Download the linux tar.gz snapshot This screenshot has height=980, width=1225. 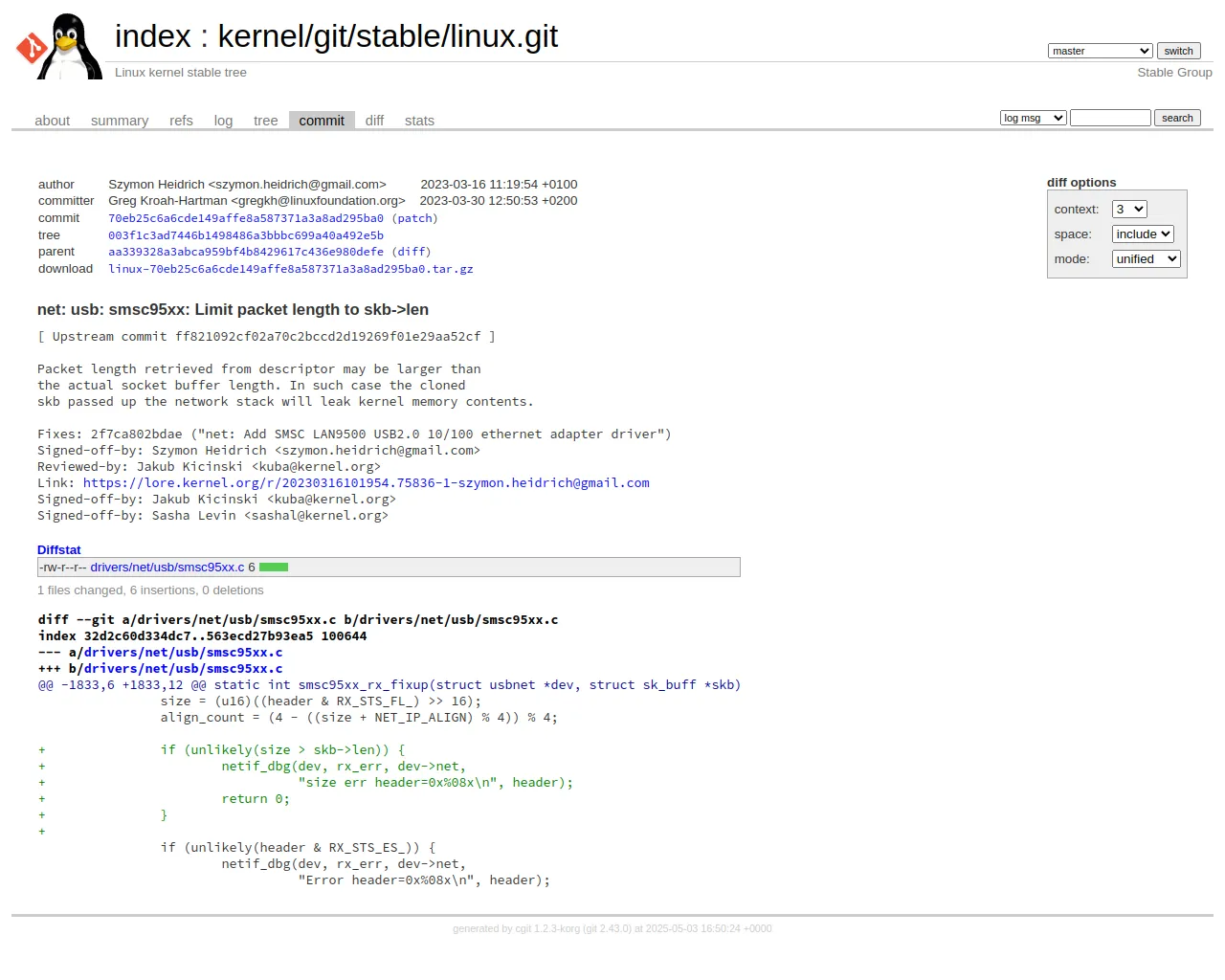291,269
